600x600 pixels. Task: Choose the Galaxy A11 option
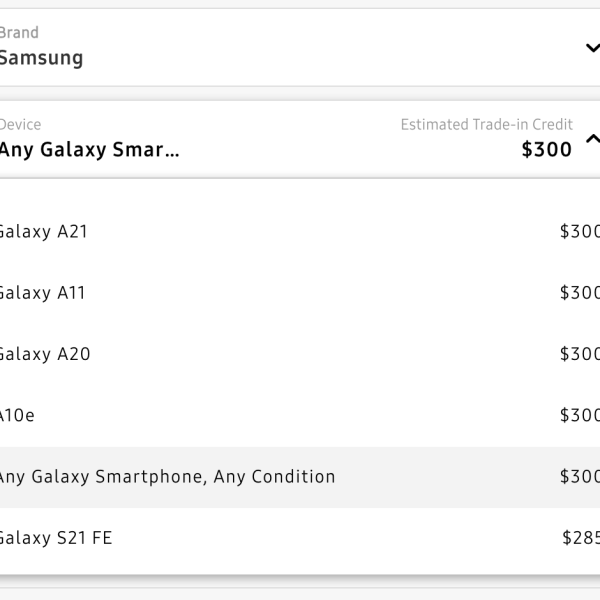42,293
